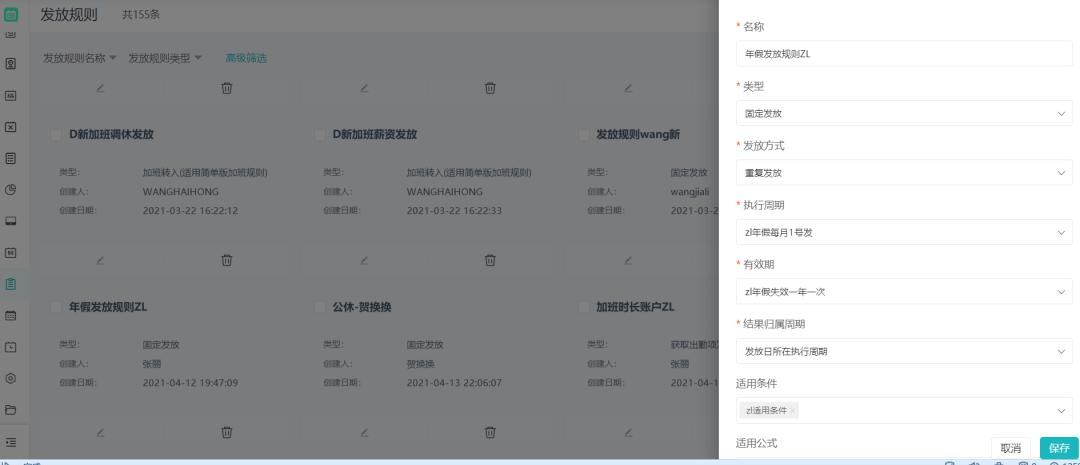This screenshot has height=465, width=1080.
Task: Click date 2021-03-22 16:22:33
Action: tap(454, 211)
